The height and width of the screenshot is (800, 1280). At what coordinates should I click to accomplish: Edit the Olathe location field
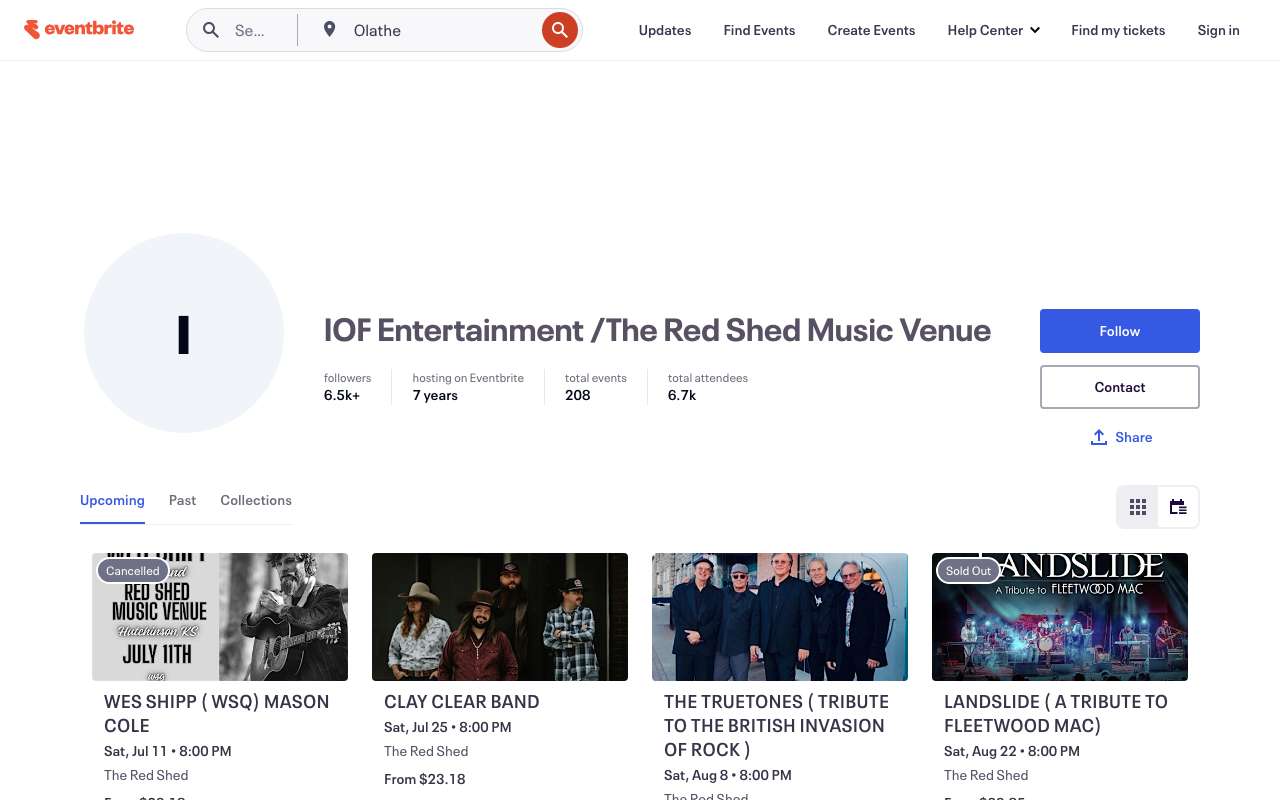point(440,30)
